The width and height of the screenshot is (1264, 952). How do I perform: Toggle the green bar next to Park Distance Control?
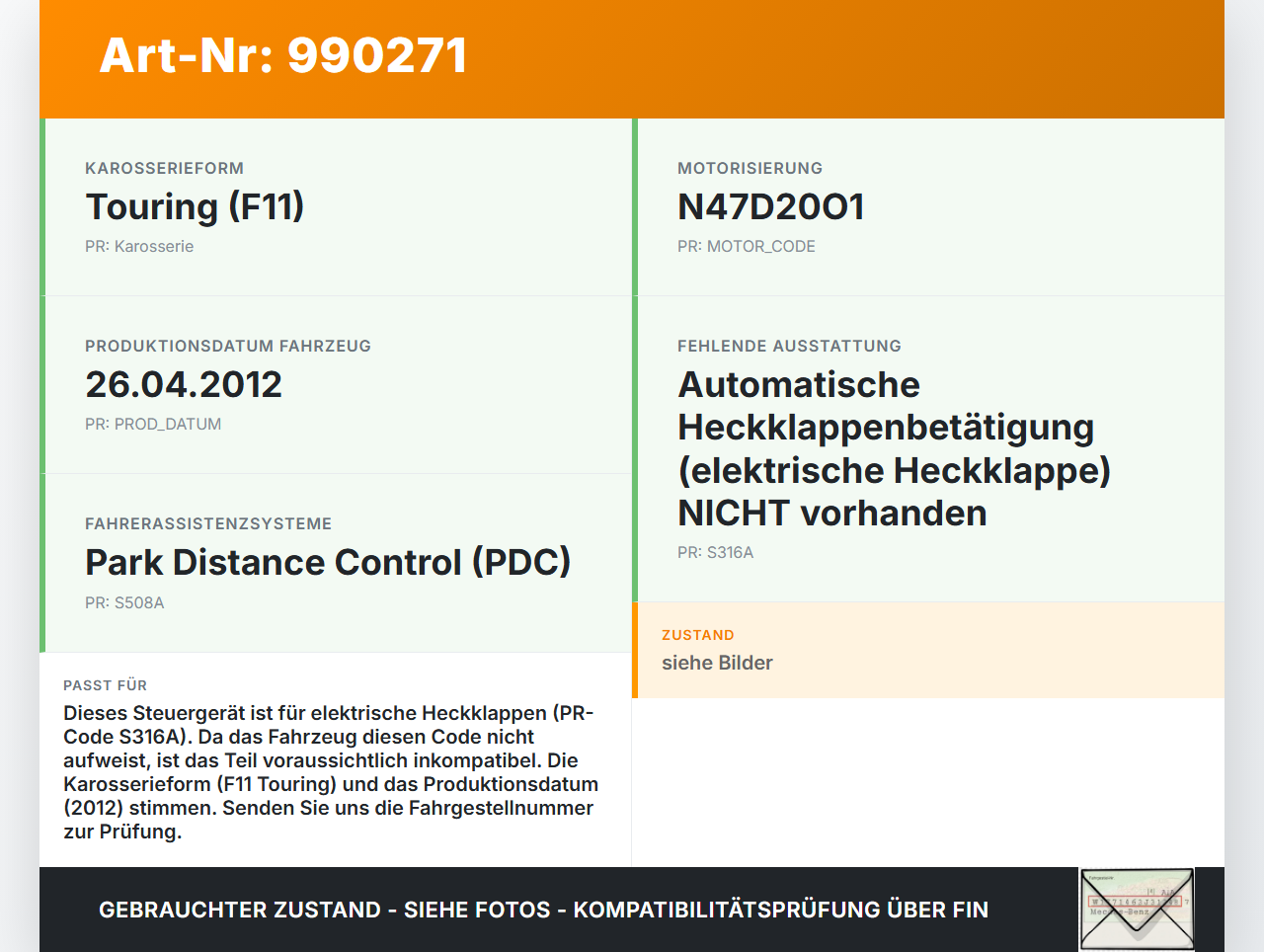tap(42, 562)
